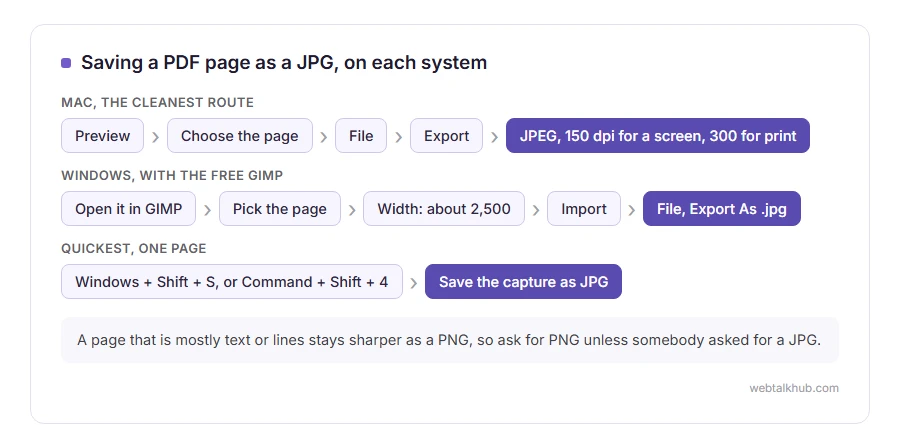Image resolution: width=900 pixels, height=445 pixels.
Task: Click the note about PNG staying sharper
Action: [450, 340]
